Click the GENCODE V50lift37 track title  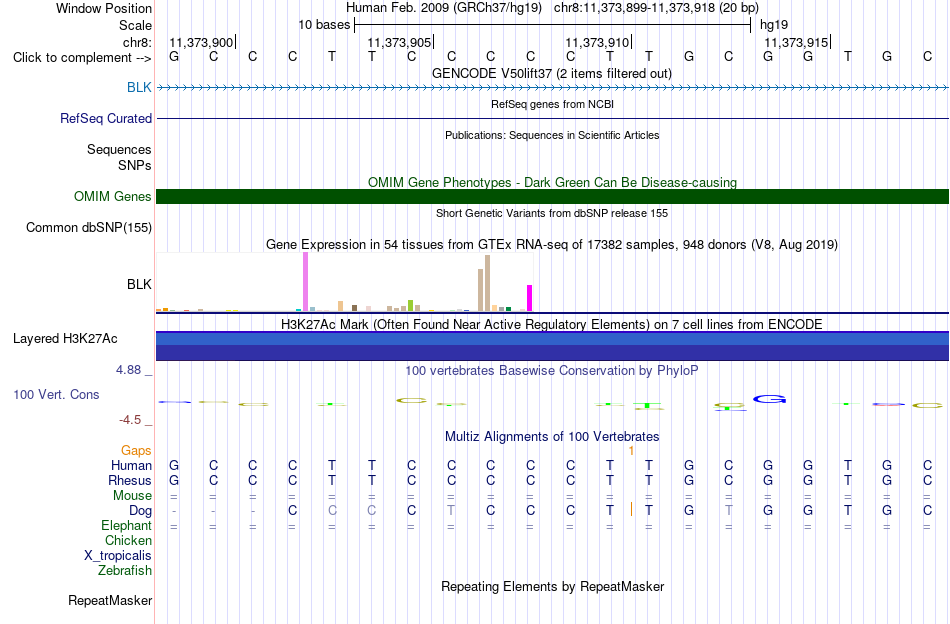click(x=552, y=73)
